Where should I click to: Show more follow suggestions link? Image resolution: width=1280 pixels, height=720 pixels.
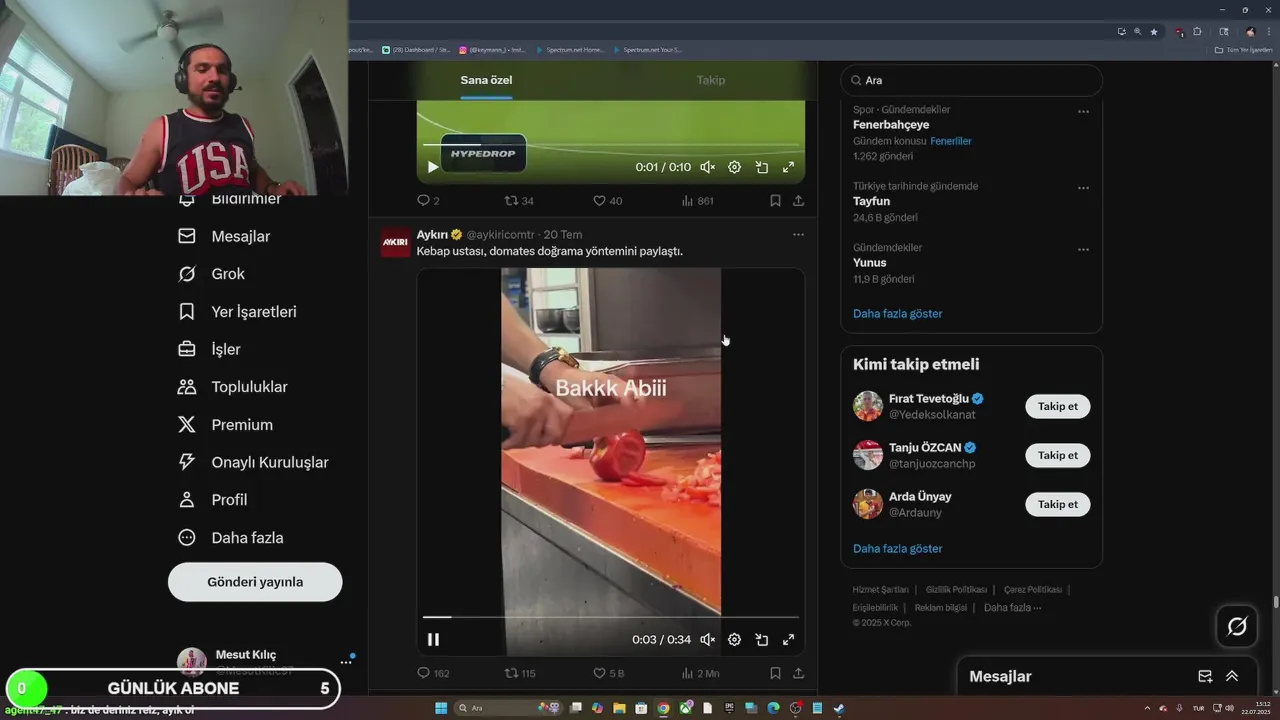[x=898, y=549]
